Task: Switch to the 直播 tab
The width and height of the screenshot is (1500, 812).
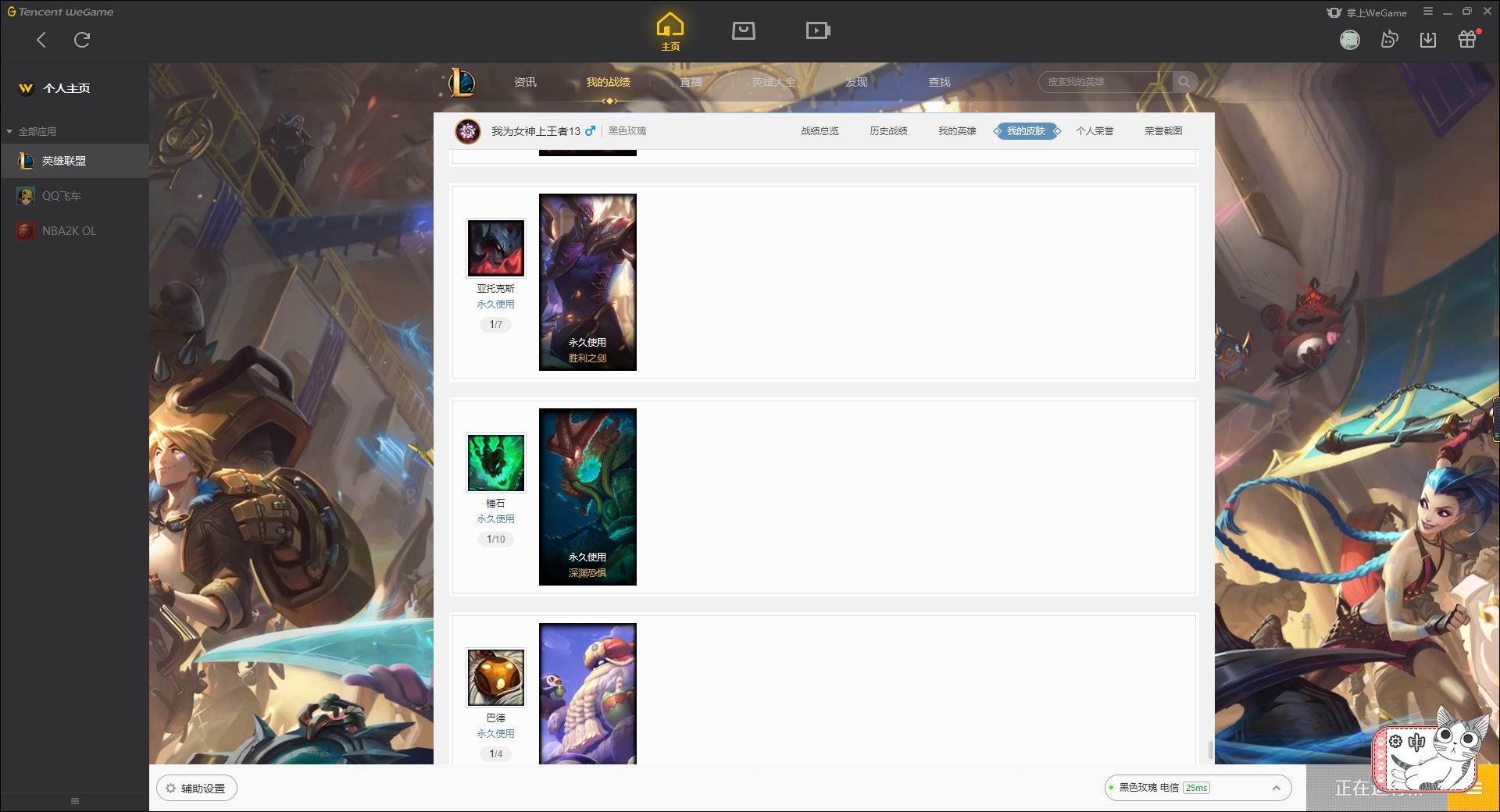Action: click(x=691, y=82)
